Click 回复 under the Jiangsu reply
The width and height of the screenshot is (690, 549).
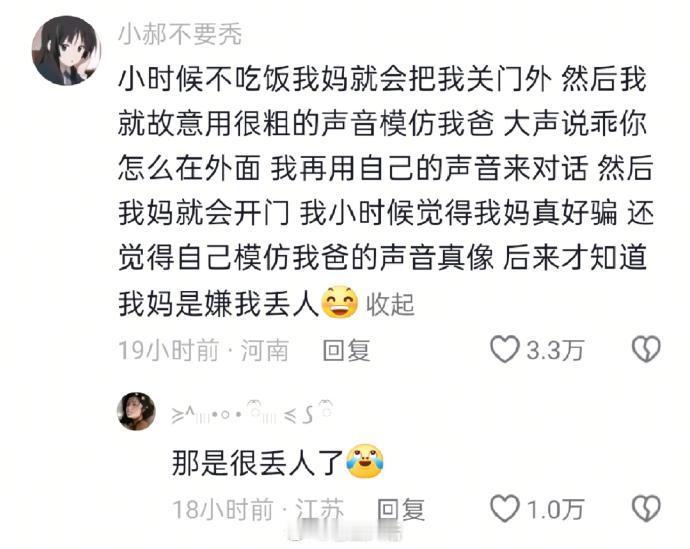[401, 510]
